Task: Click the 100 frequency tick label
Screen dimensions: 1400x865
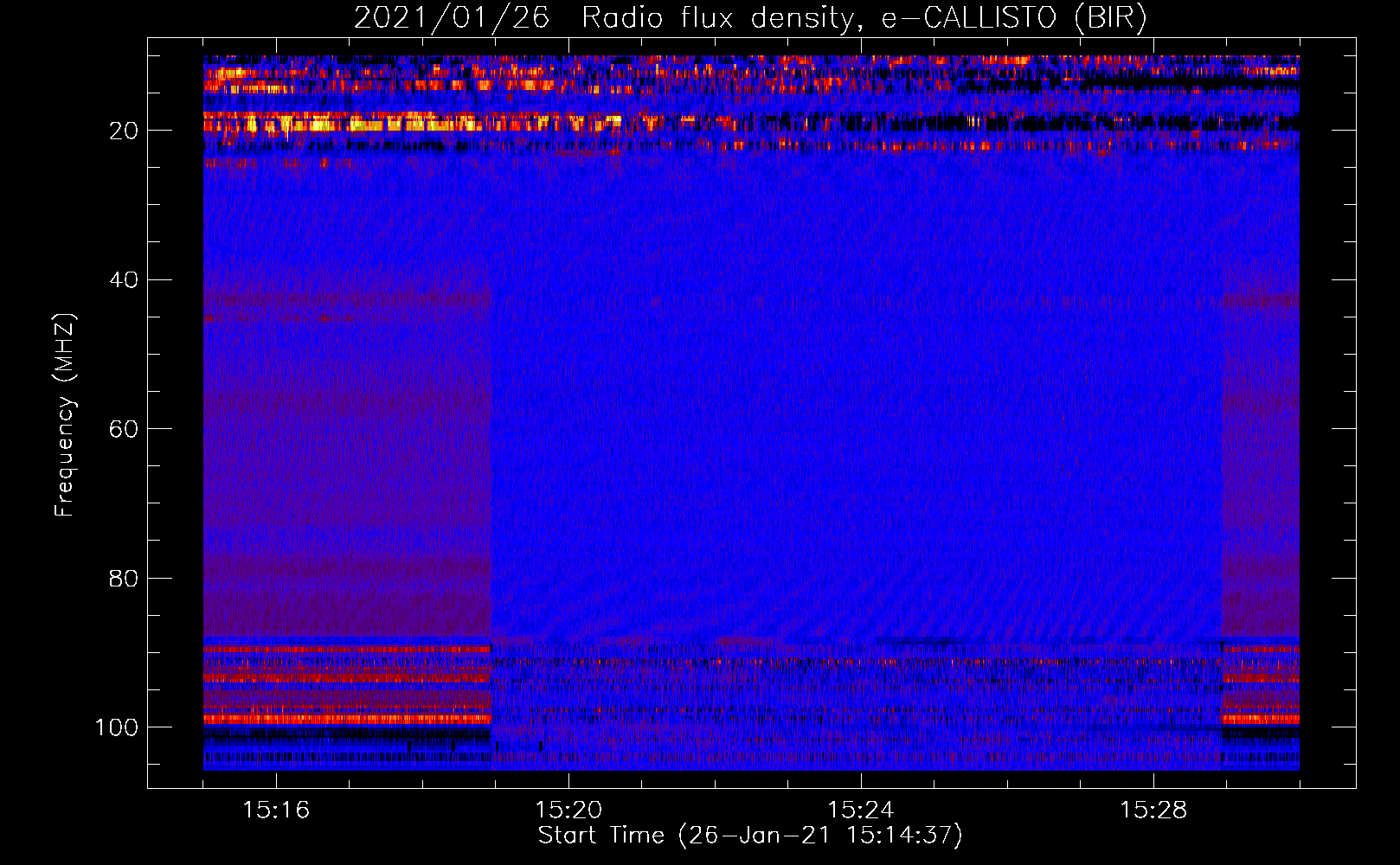Action: click(117, 727)
